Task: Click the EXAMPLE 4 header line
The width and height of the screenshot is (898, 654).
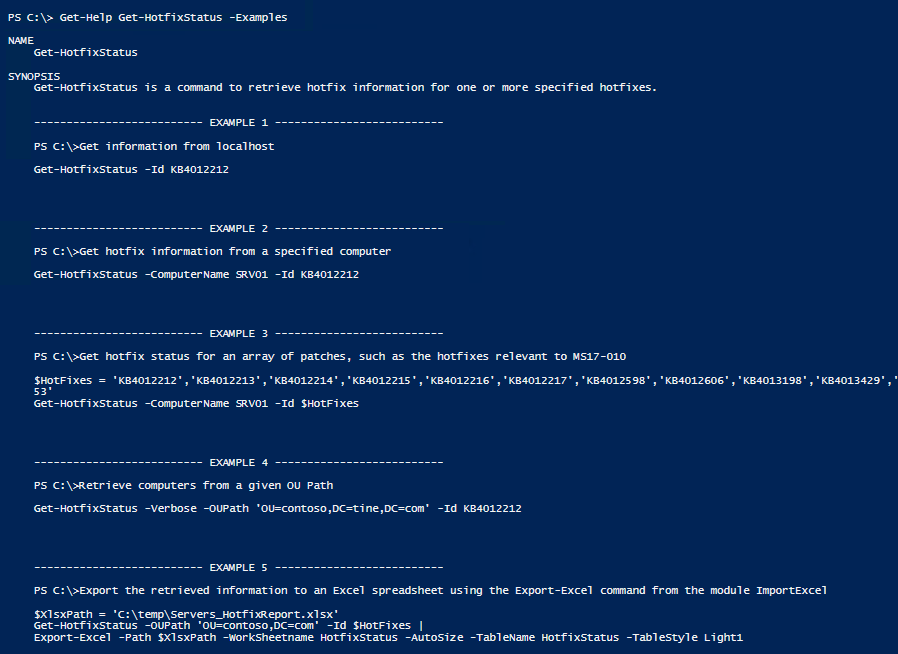Action: (x=238, y=462)
